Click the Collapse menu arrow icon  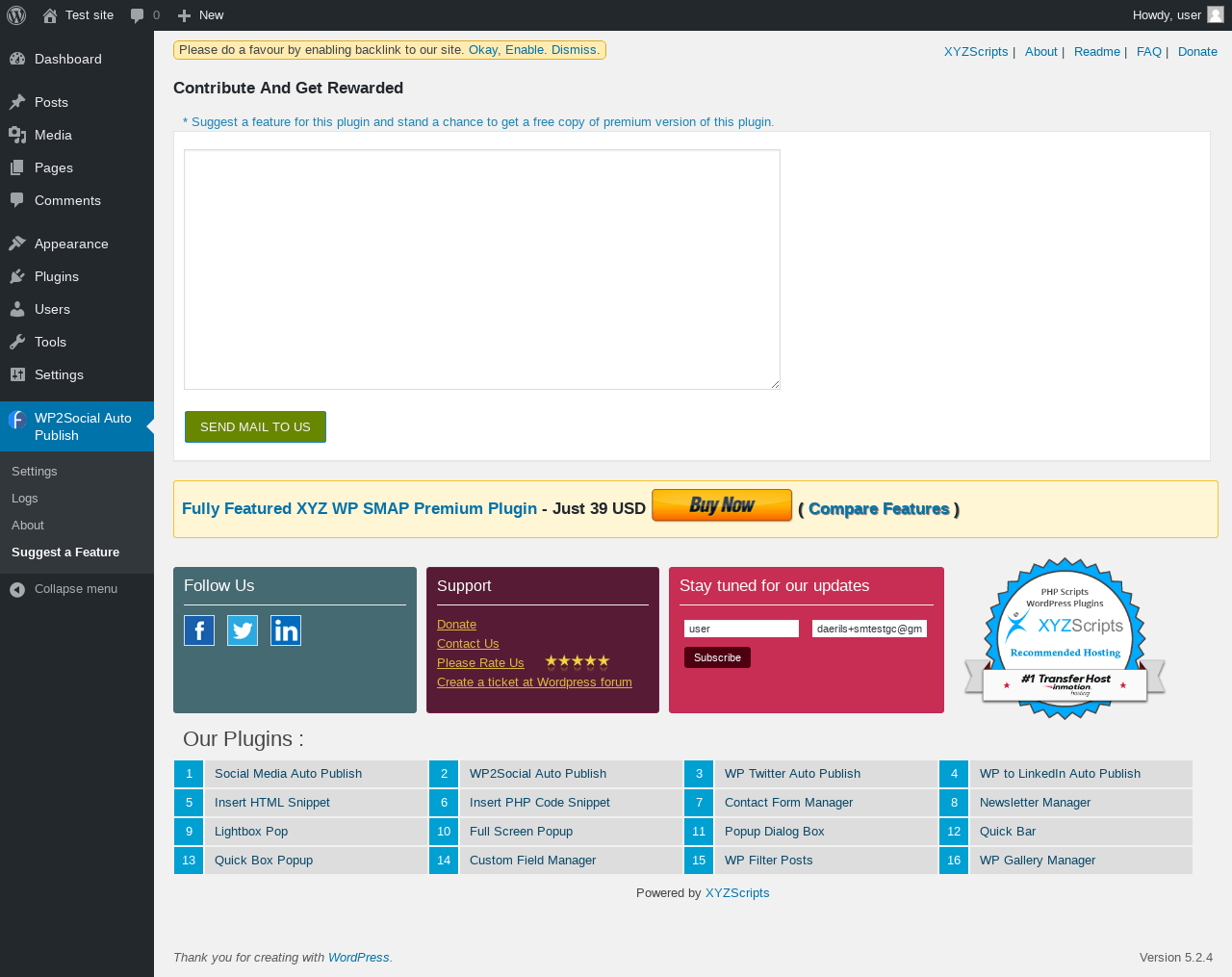click(17, 589)
